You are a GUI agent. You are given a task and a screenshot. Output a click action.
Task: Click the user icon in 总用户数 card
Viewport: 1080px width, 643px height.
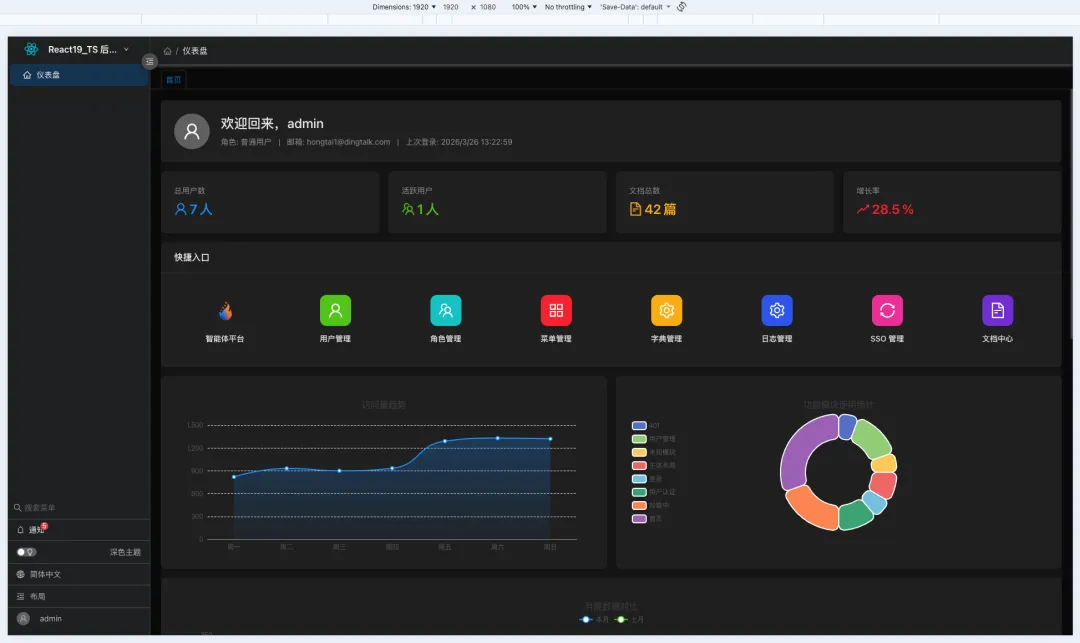coord(180,209)
